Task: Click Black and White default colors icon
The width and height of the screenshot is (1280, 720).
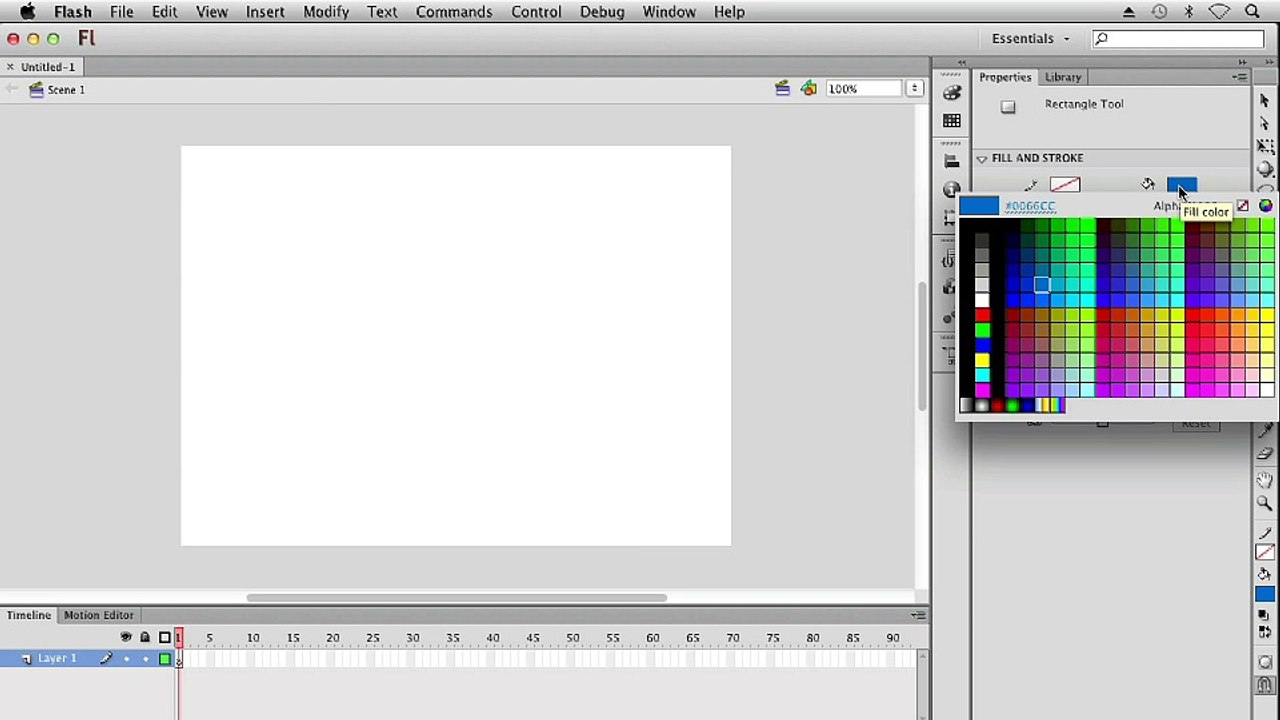Action: pos(1263,613)
